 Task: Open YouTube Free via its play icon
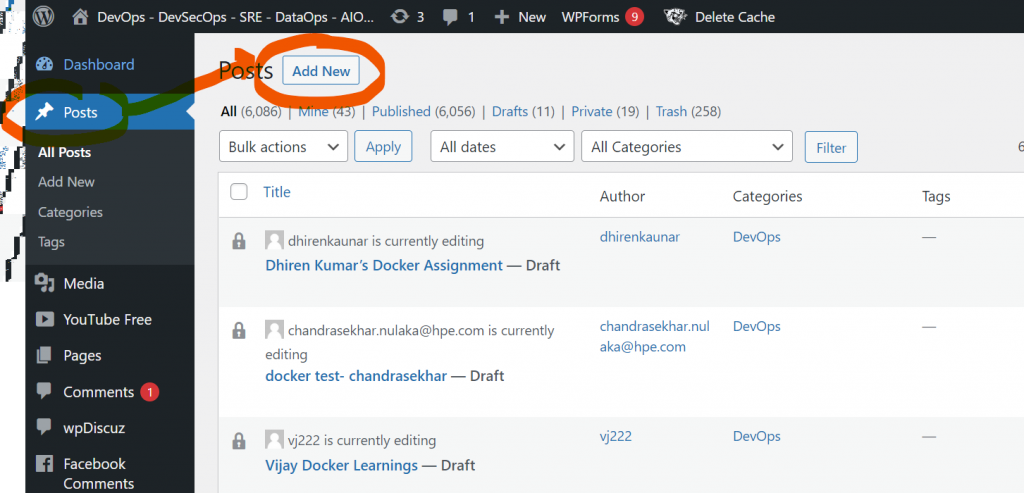click(44, 320)
